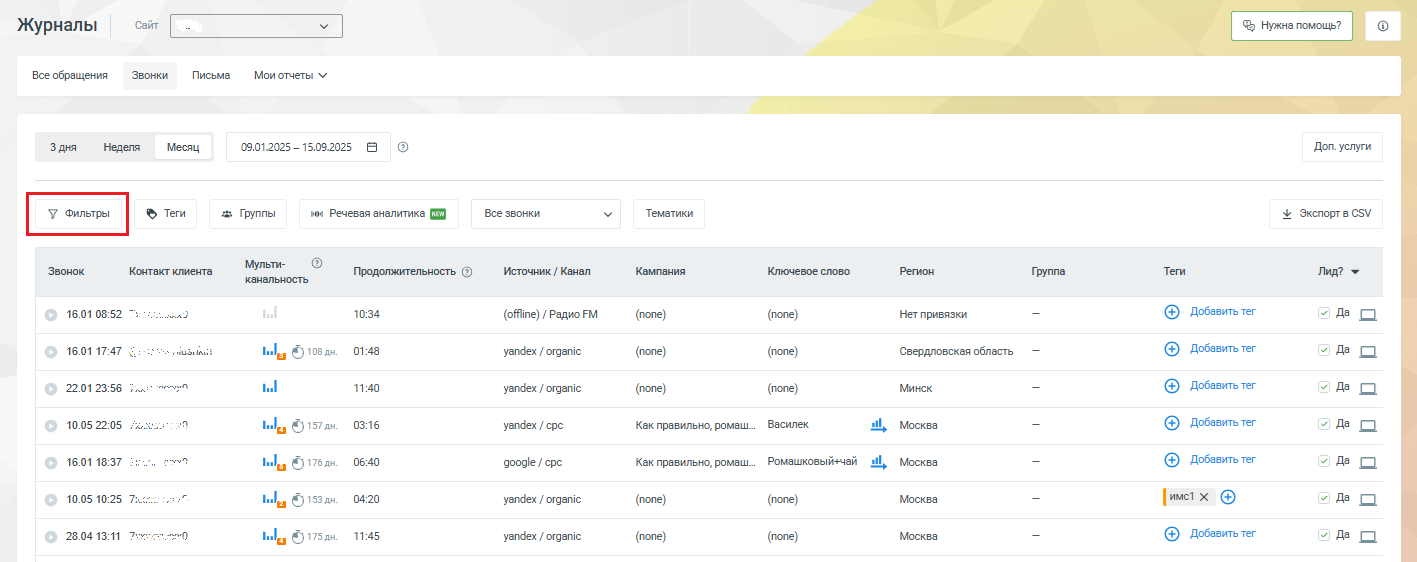This screenshot has width=1417, height=562.
Task: Toggle the Лид checkbox in 16.01 18:37 row
Action: 1324,461
